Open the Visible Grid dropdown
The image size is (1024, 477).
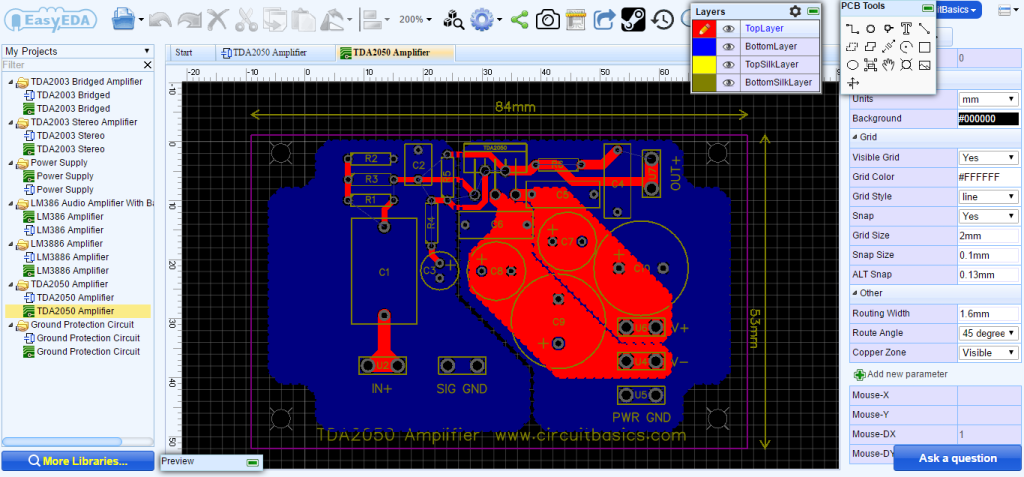click(x=988, y=157)
